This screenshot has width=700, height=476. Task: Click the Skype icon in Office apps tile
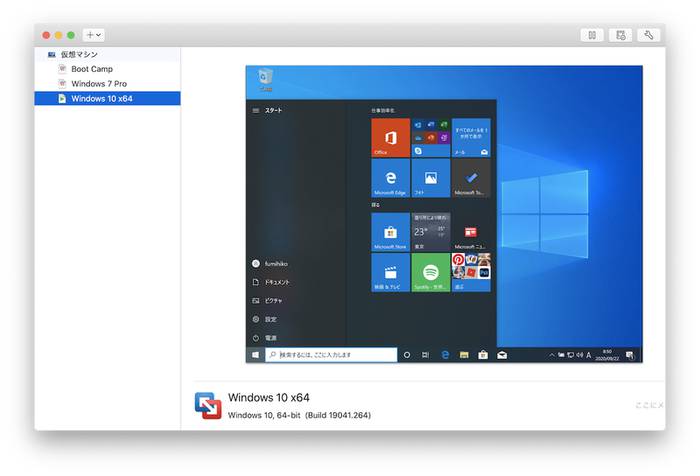click(x=418, y=151)
